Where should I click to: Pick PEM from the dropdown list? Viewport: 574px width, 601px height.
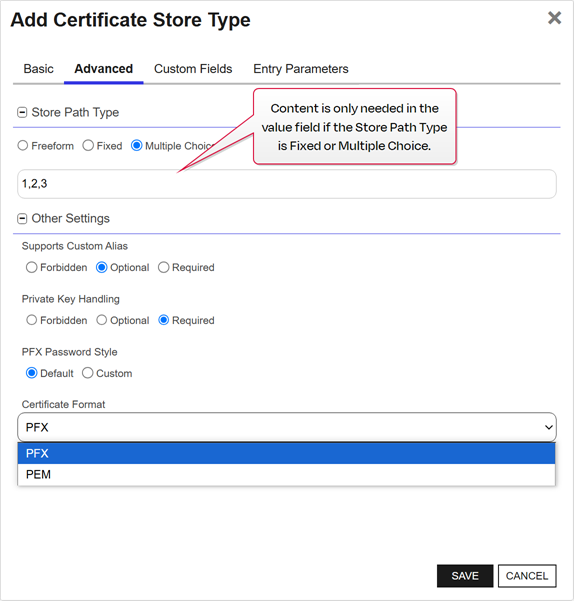click(286, 475)
